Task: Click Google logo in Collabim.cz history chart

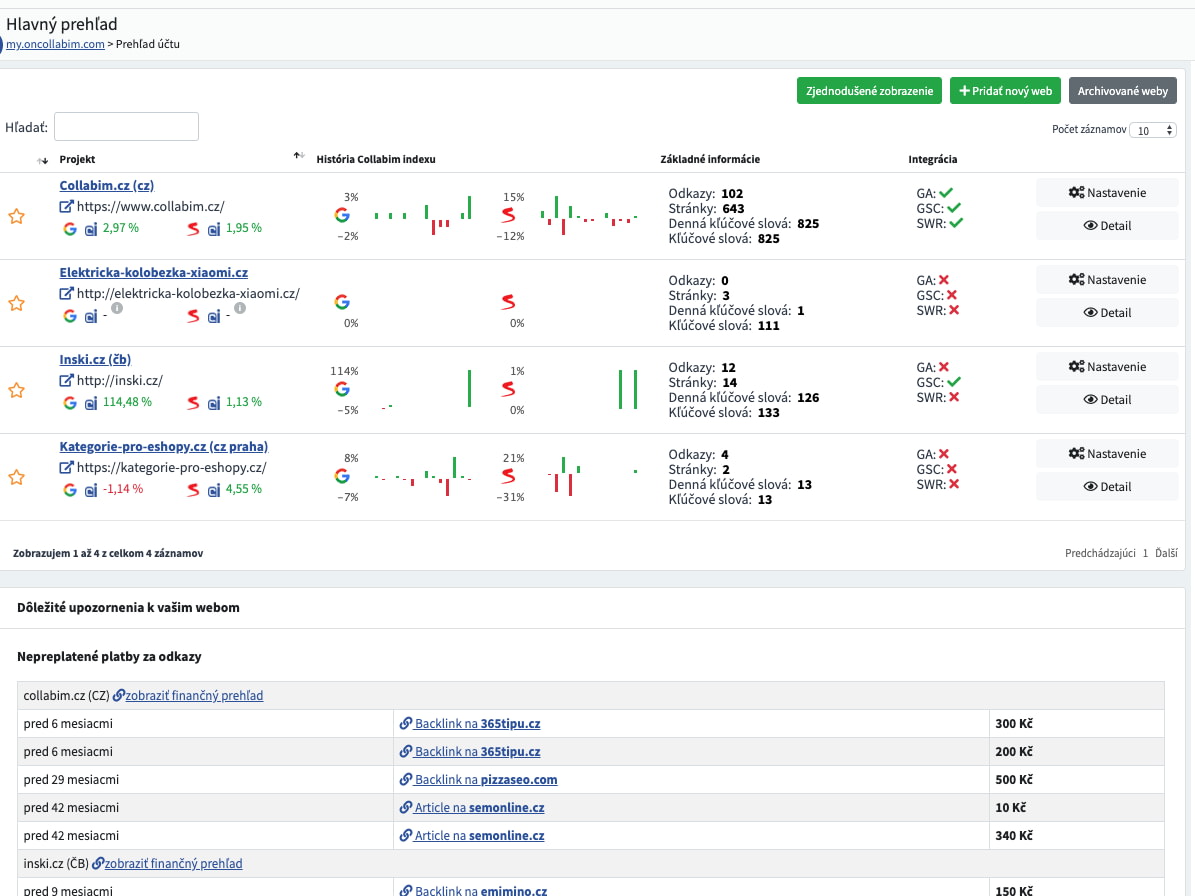Action: click(342, 216)
